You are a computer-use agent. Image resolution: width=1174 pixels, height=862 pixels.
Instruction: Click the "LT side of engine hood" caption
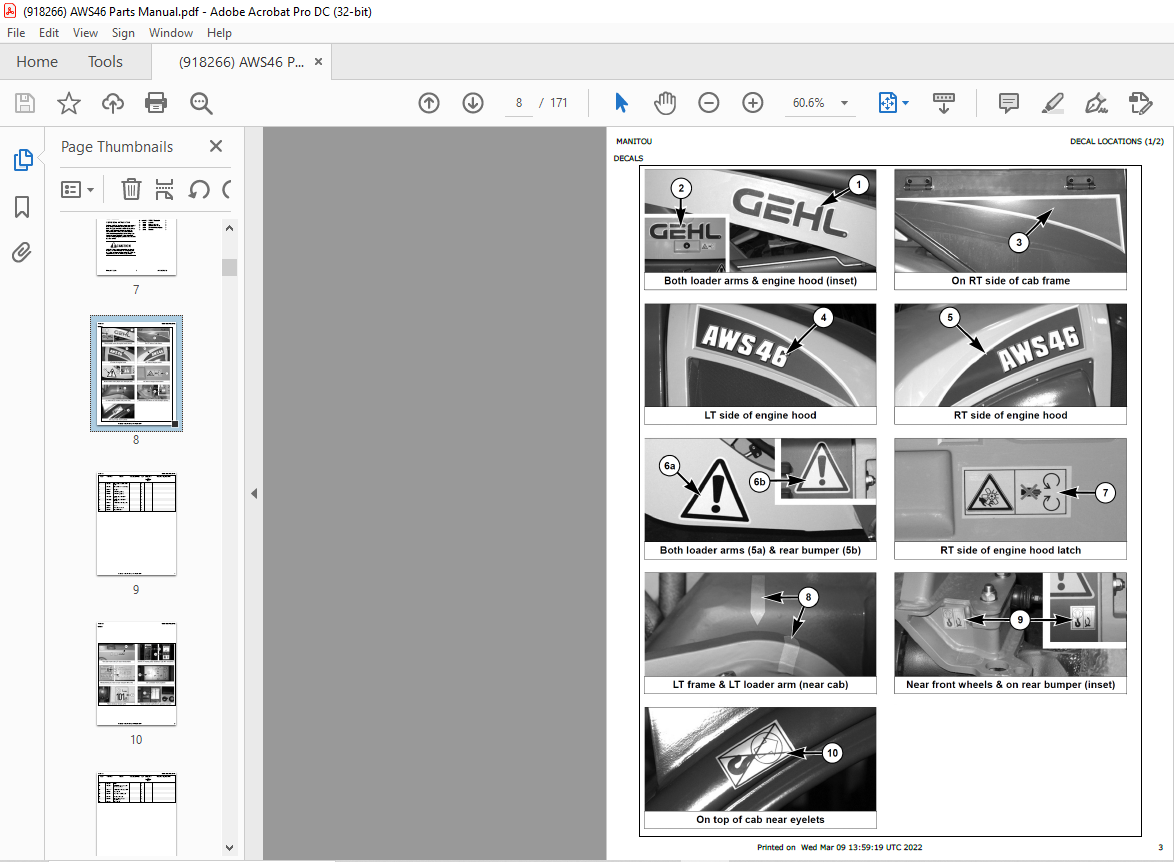tap(760, 415)
